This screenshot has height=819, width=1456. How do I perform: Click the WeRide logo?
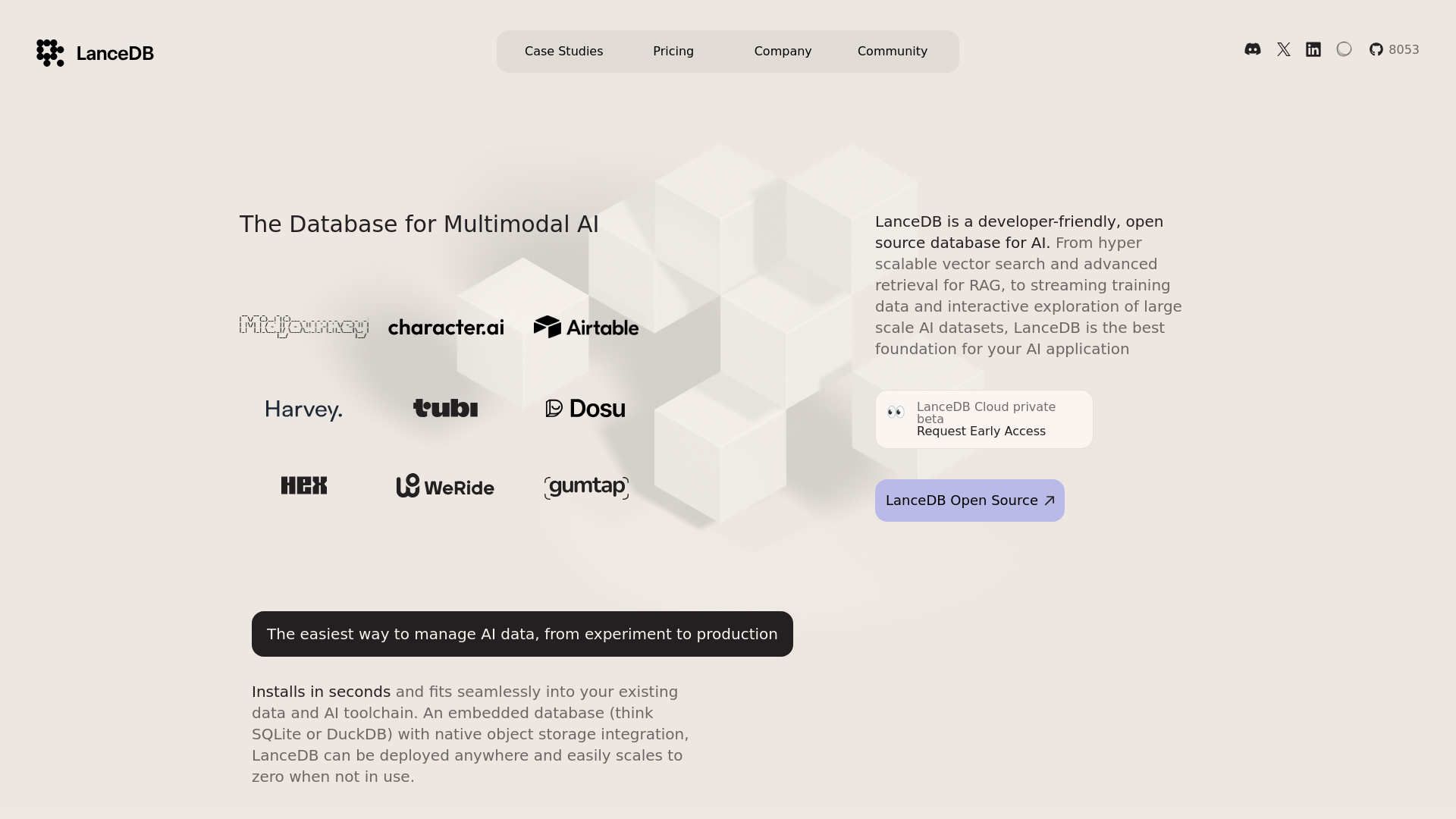point(444,488)
